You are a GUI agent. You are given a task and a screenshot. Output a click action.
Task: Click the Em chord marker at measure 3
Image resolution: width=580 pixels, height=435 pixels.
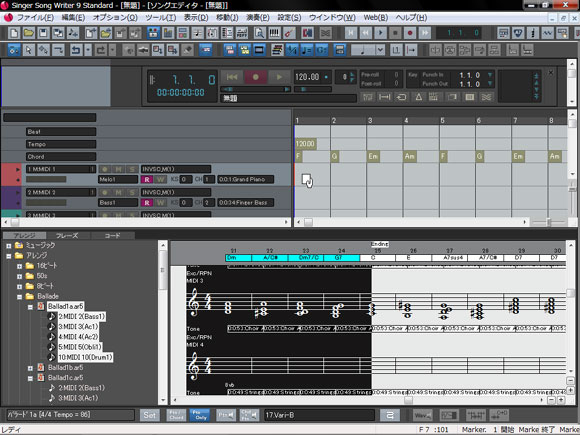point(373,156)
